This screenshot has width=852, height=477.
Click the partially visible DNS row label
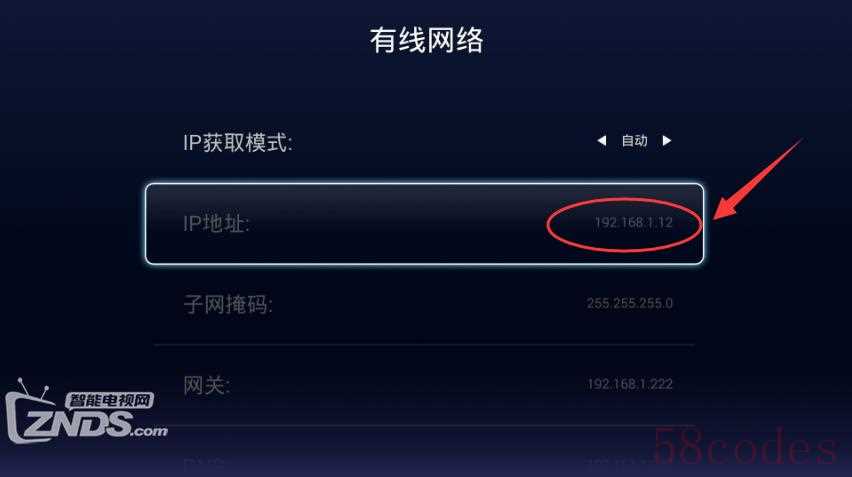pos(203,465)
